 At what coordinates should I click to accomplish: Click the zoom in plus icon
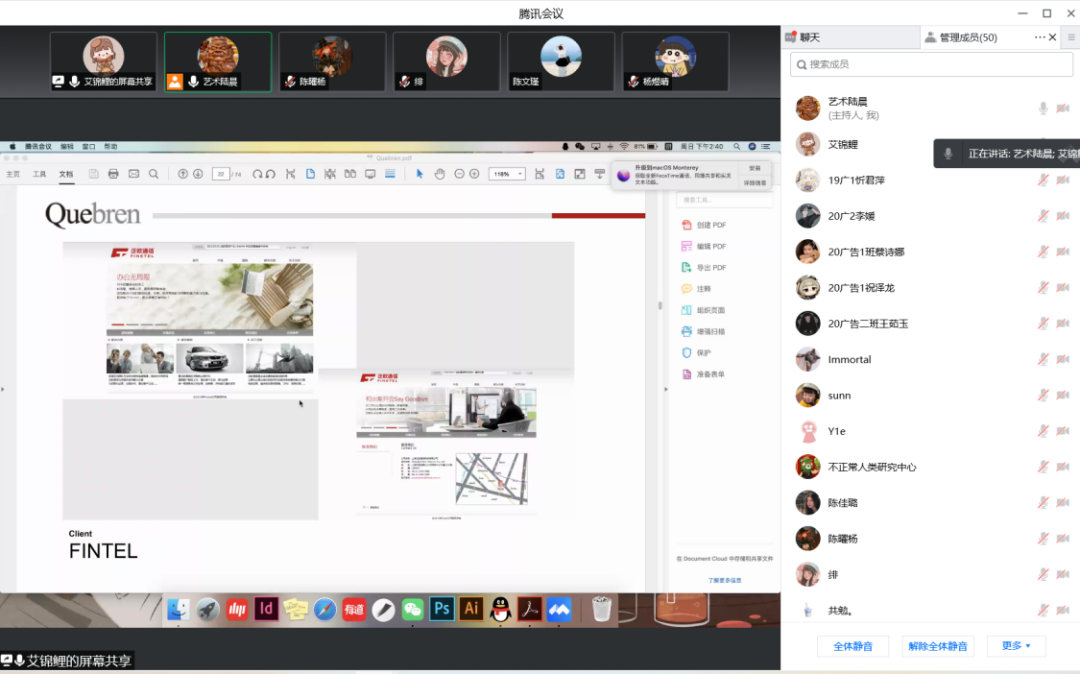(x=474, y=174)
